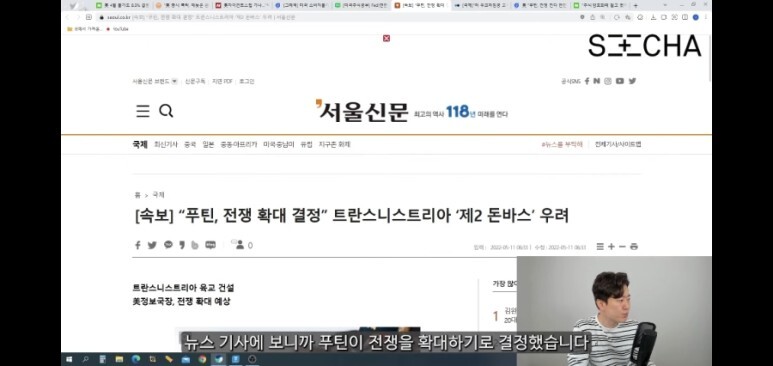Open Seoul Shinmun's Facebook page in header
The image size is (773, 366).
click(x=587, y=81)
